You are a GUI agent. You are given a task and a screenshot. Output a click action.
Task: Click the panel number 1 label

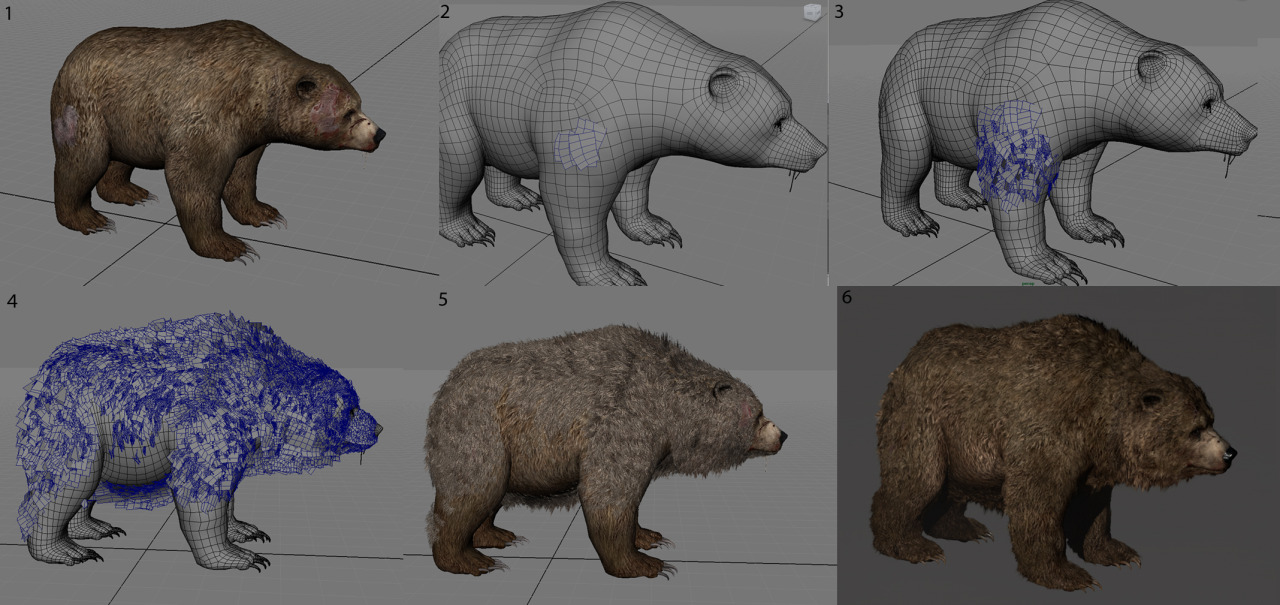[x=9, y=14]
